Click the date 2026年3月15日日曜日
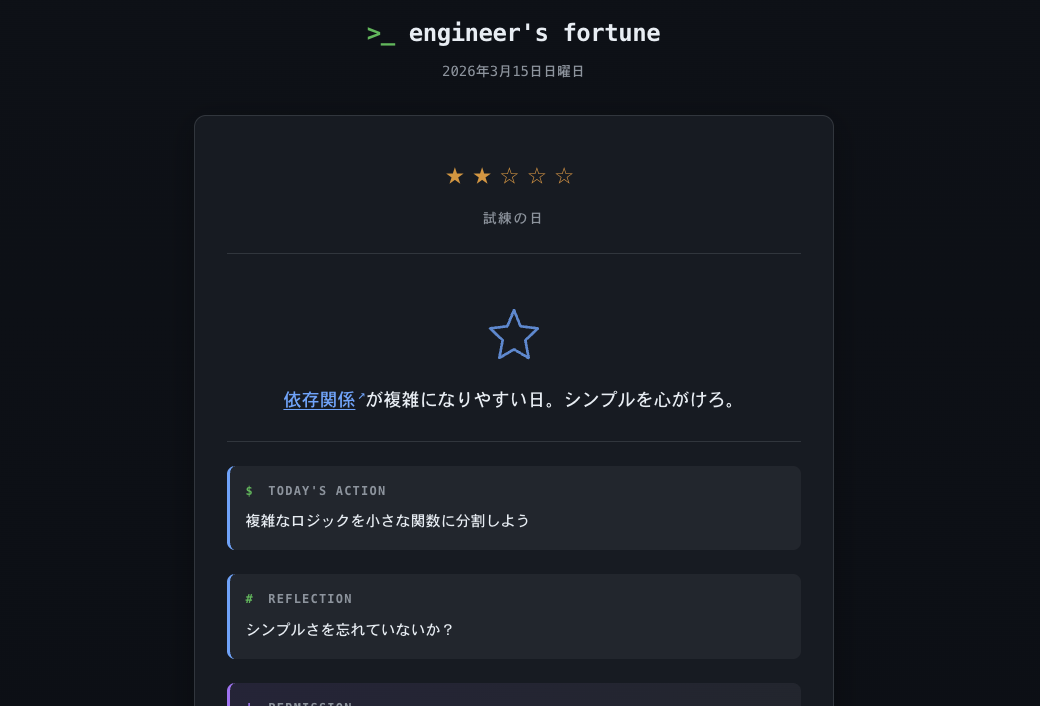Image resolution: width=1040 pixels, height=706 pixels. (x=513, y=71)
